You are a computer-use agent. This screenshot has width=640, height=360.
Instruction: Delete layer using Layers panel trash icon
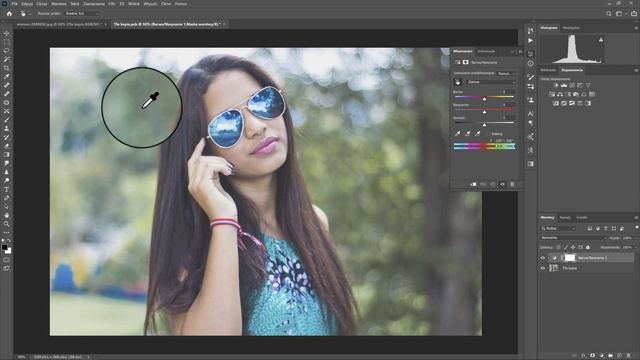[629, 356]
